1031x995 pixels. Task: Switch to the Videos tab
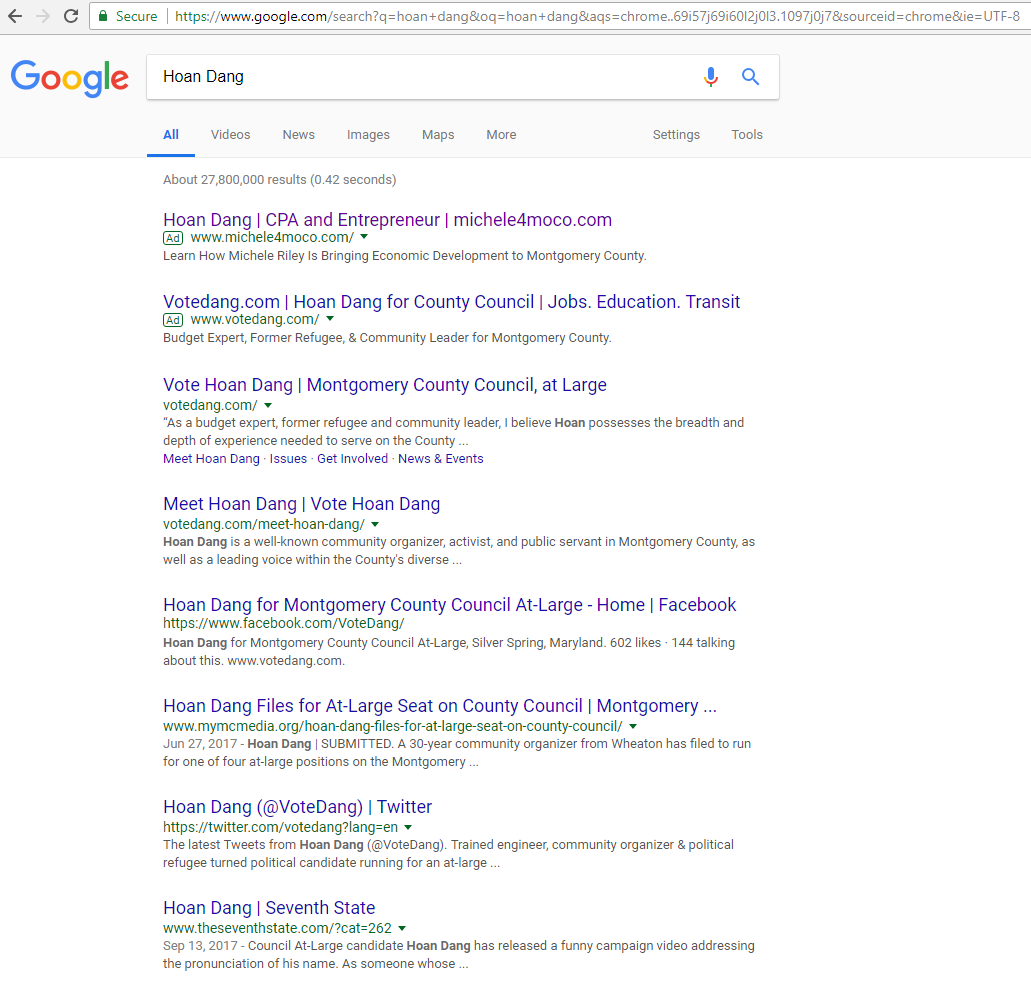click(230, 135)
